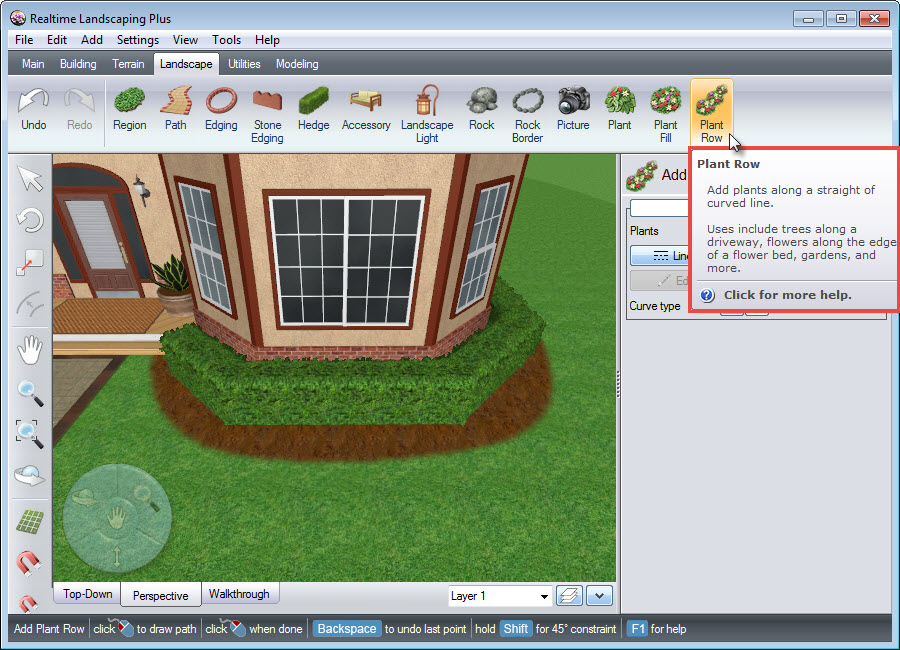The width and height of the screenshot is (900, 650).
Task: Switch to the Main tab
Action: click(33, 64)
